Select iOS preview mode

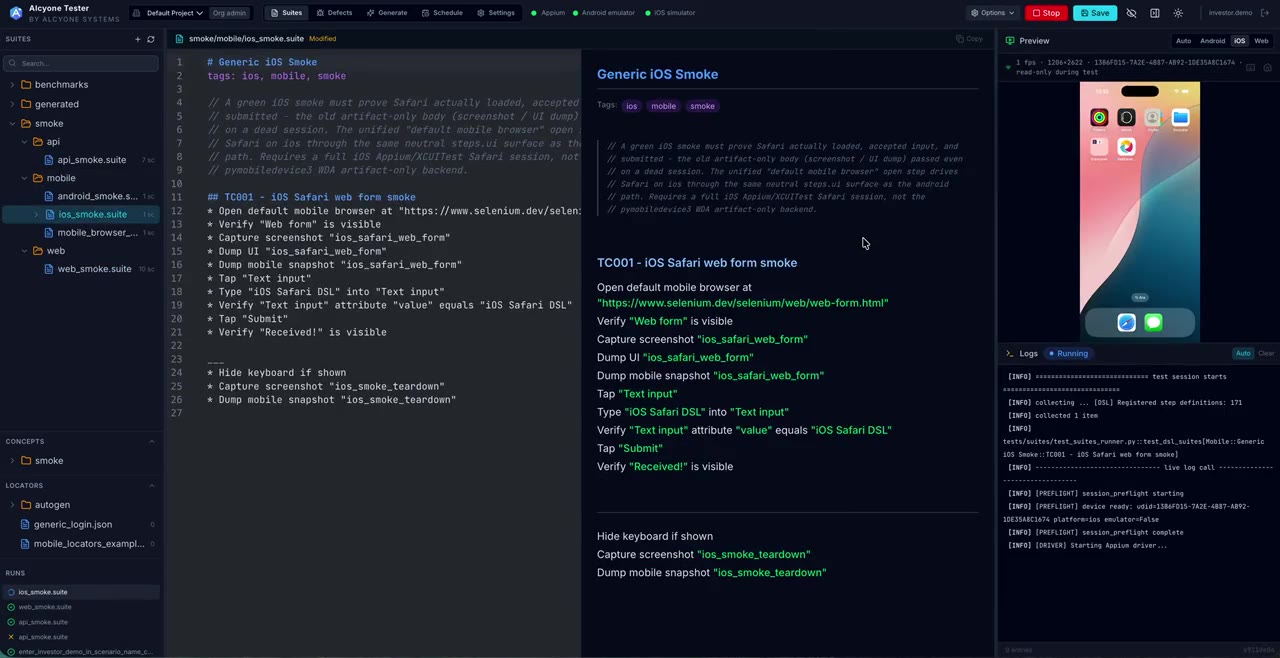coord(1239,41)
